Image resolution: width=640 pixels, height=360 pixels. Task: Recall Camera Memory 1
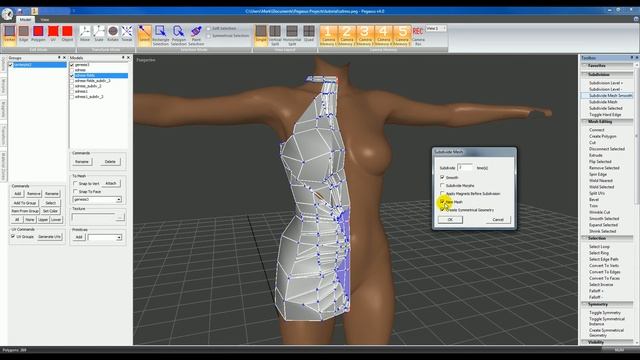[328, 35]
